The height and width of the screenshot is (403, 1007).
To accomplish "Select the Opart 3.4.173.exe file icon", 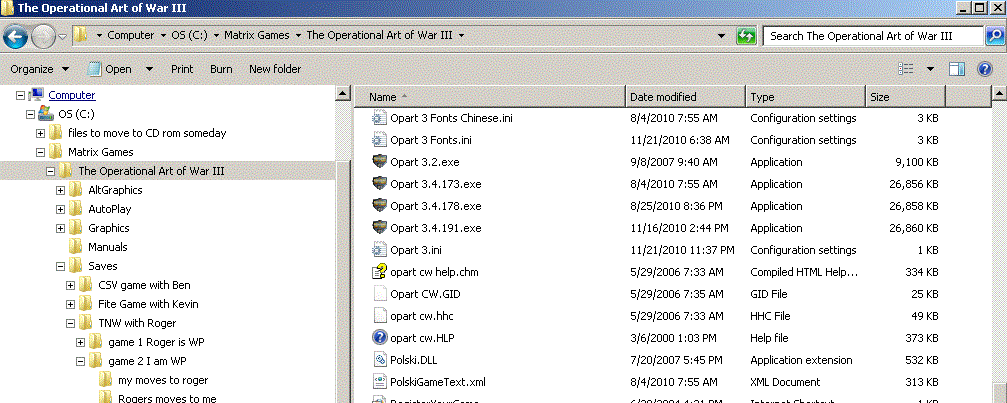I will pos(380,184).
